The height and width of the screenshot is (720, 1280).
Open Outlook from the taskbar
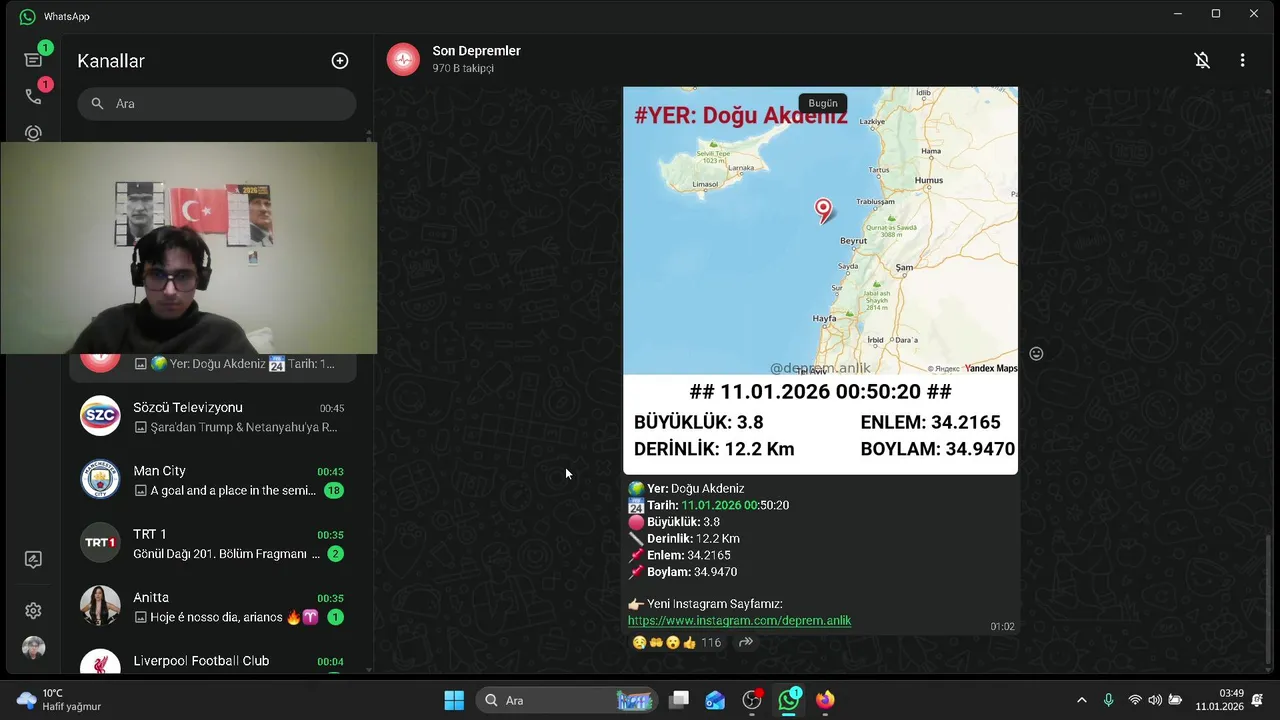715,700
